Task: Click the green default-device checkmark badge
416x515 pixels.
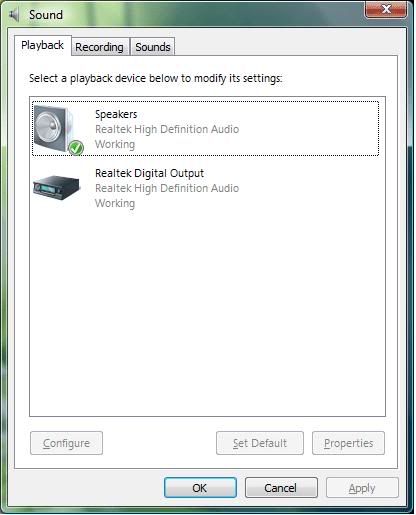Action: click(x=76, y=148)
